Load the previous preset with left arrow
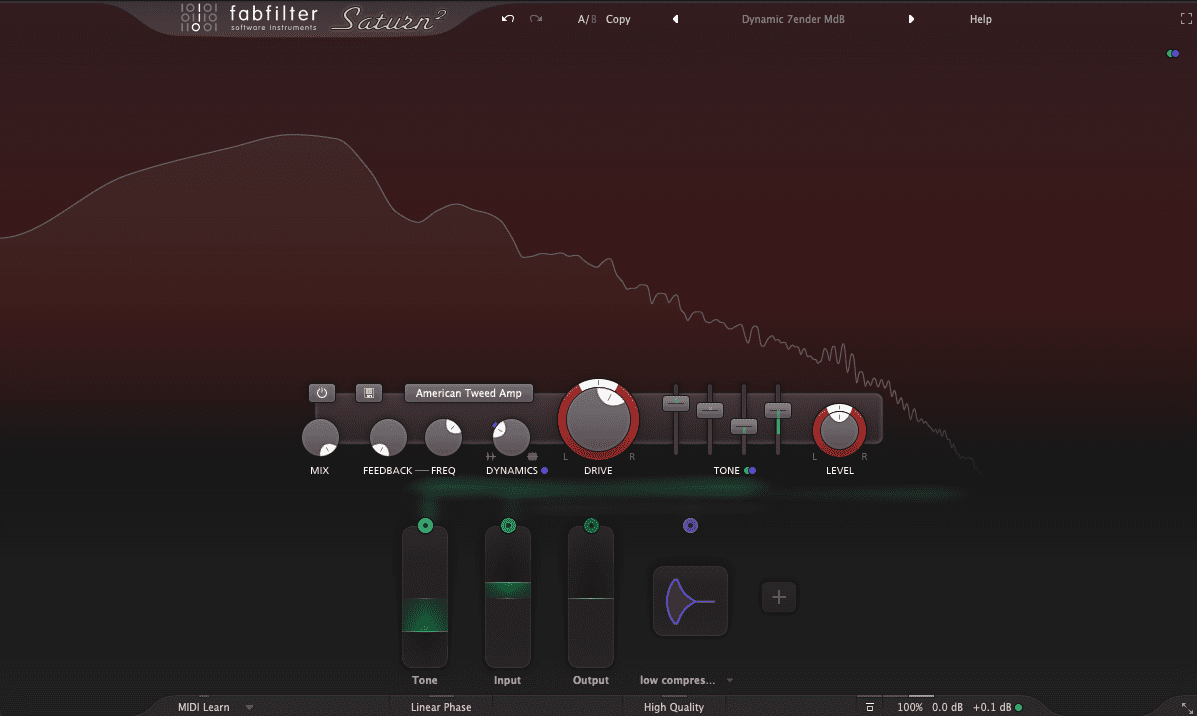This screenshot has height=716, width=1197. [x=676, y=19]
